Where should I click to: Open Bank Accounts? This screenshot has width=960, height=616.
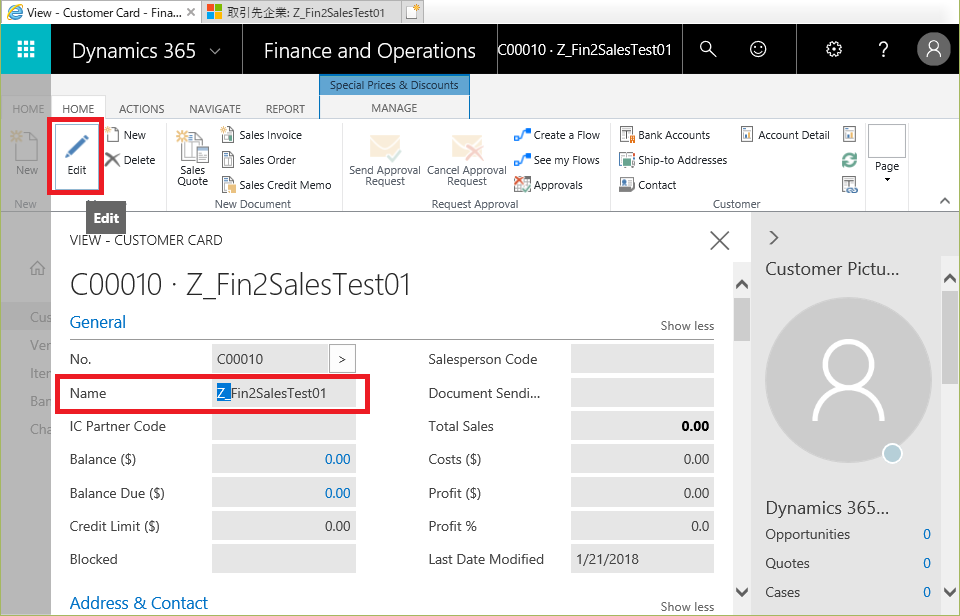665,135
